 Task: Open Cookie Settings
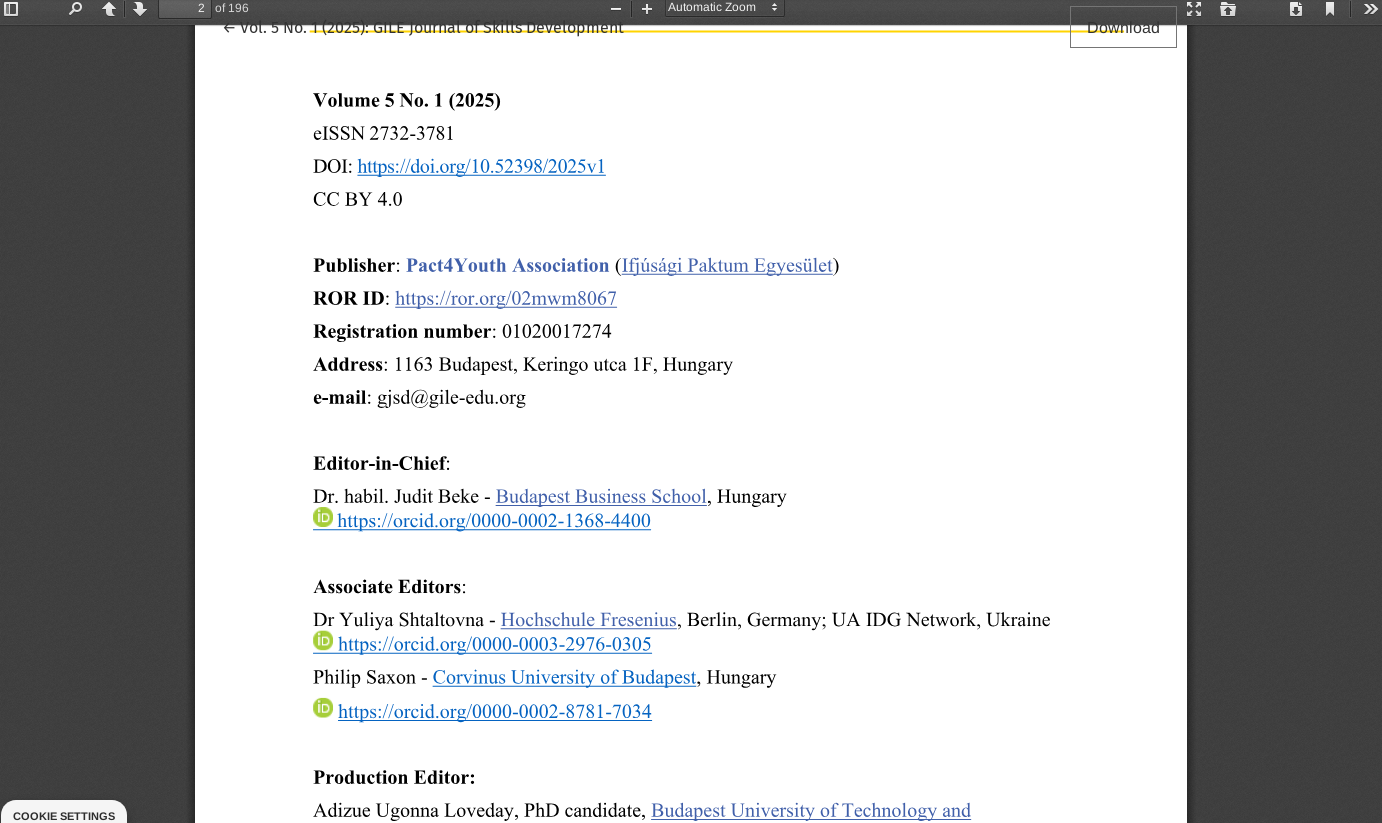click(64, 815)
